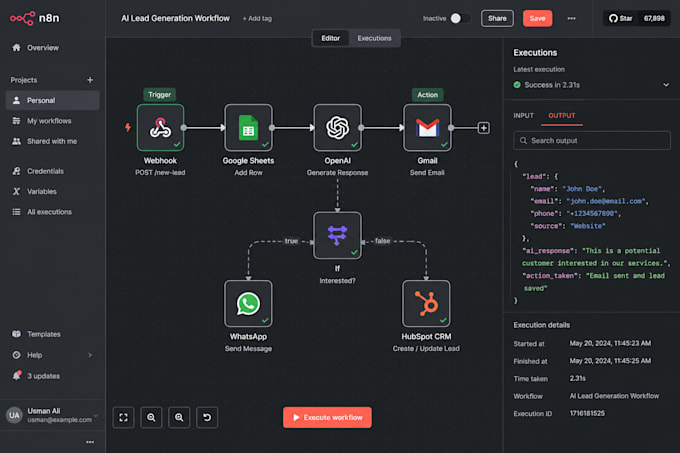
Task: Click the phone value +1234567890
Action: (592, 214)
